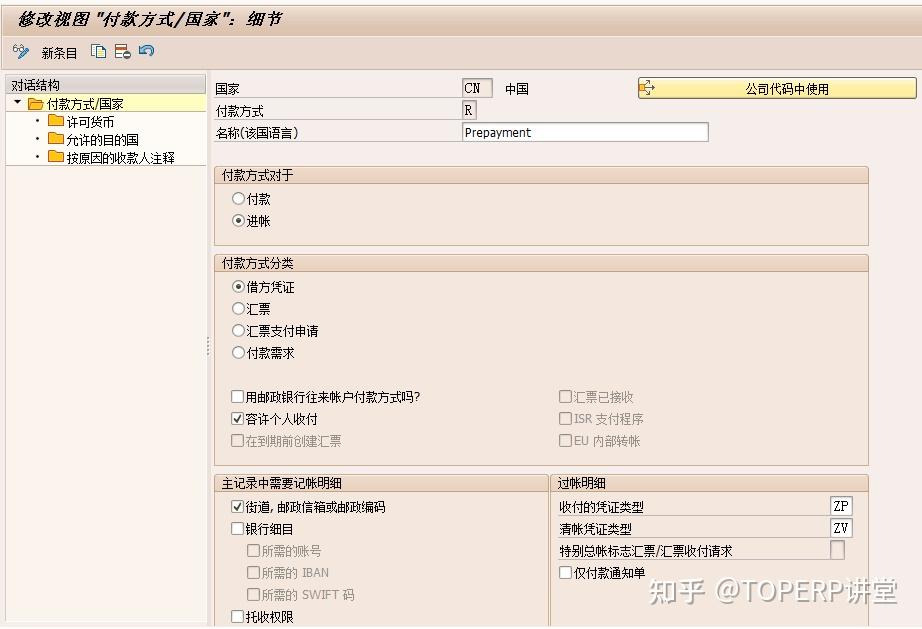Open the 允许的目的国 folder icon
This screenshot has height=629, width=922.
56,139
